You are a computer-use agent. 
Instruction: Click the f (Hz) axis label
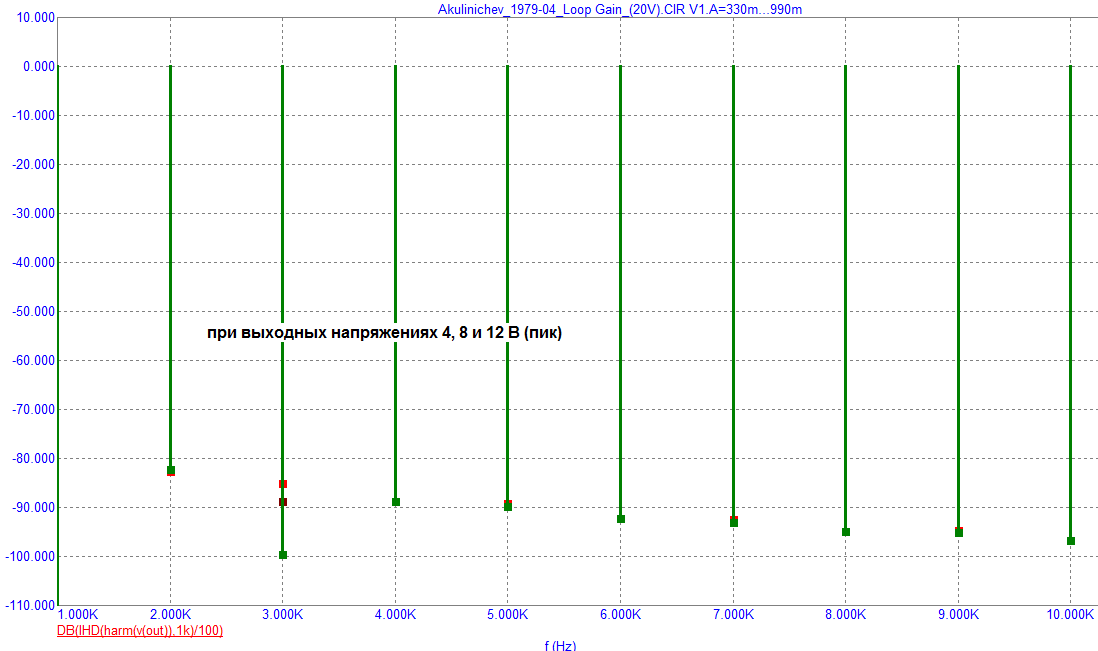point(560,645)
